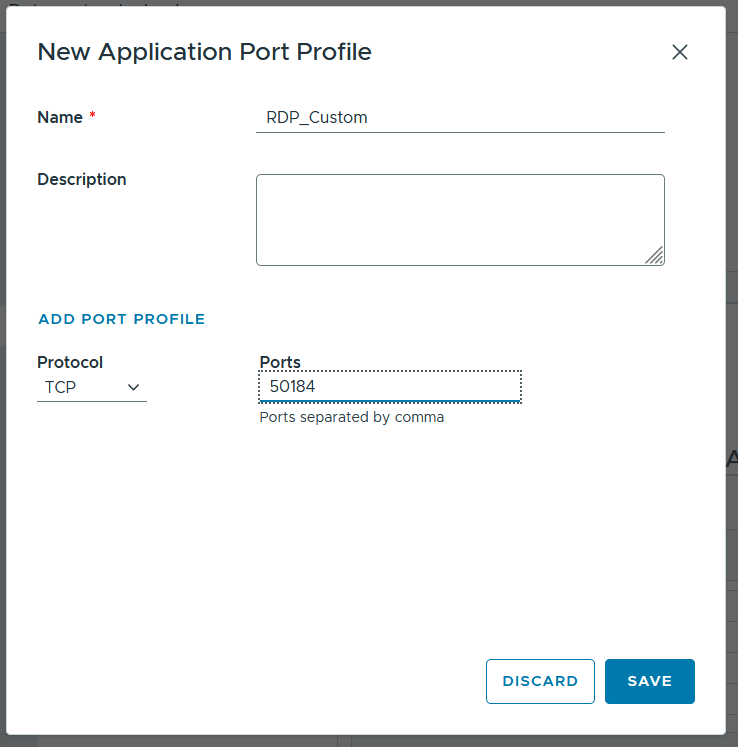Click the ADD PORT PROFILE link

coord(121,319)
